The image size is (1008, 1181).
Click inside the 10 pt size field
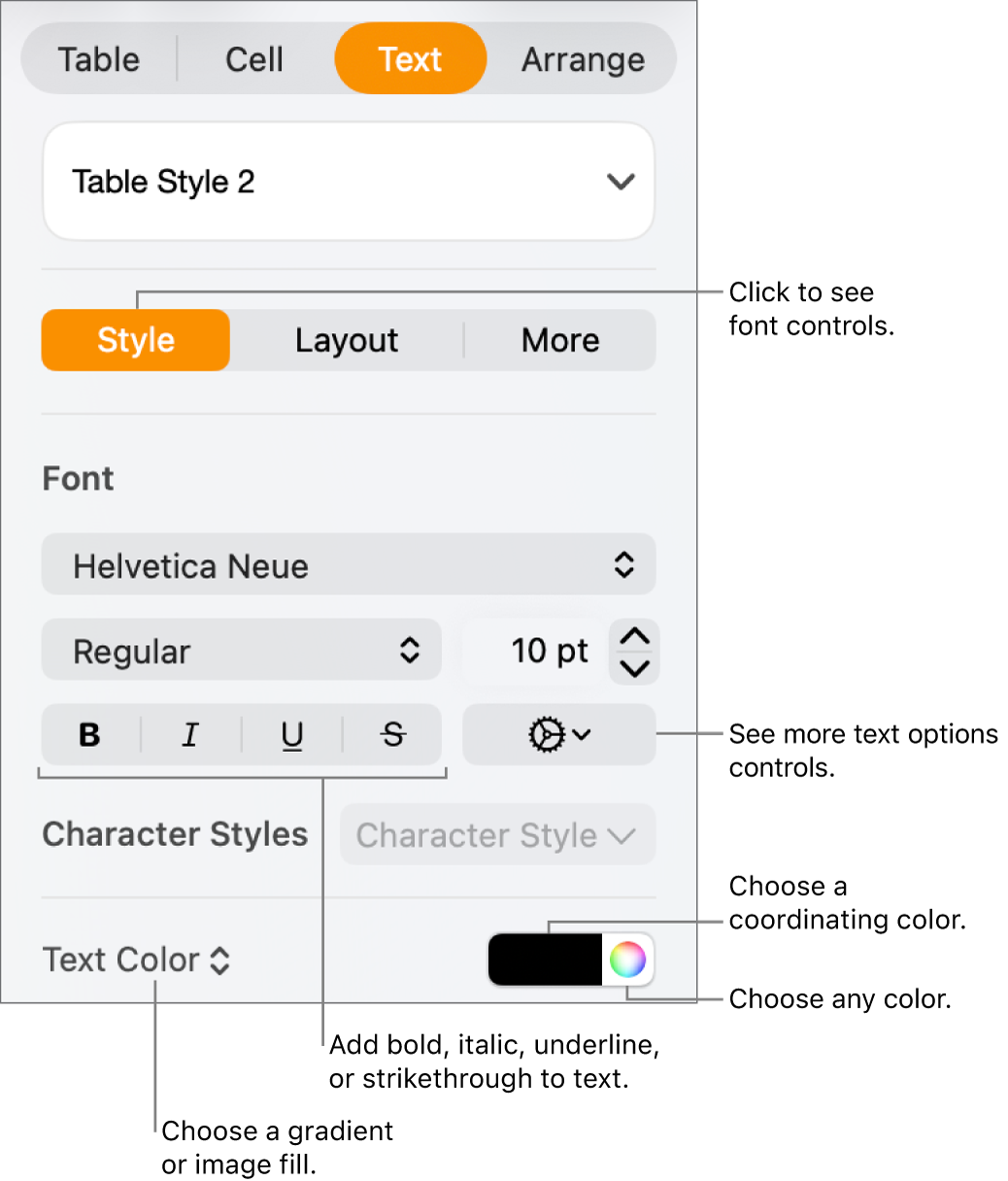pyautogui.click(x=550, y=651)
